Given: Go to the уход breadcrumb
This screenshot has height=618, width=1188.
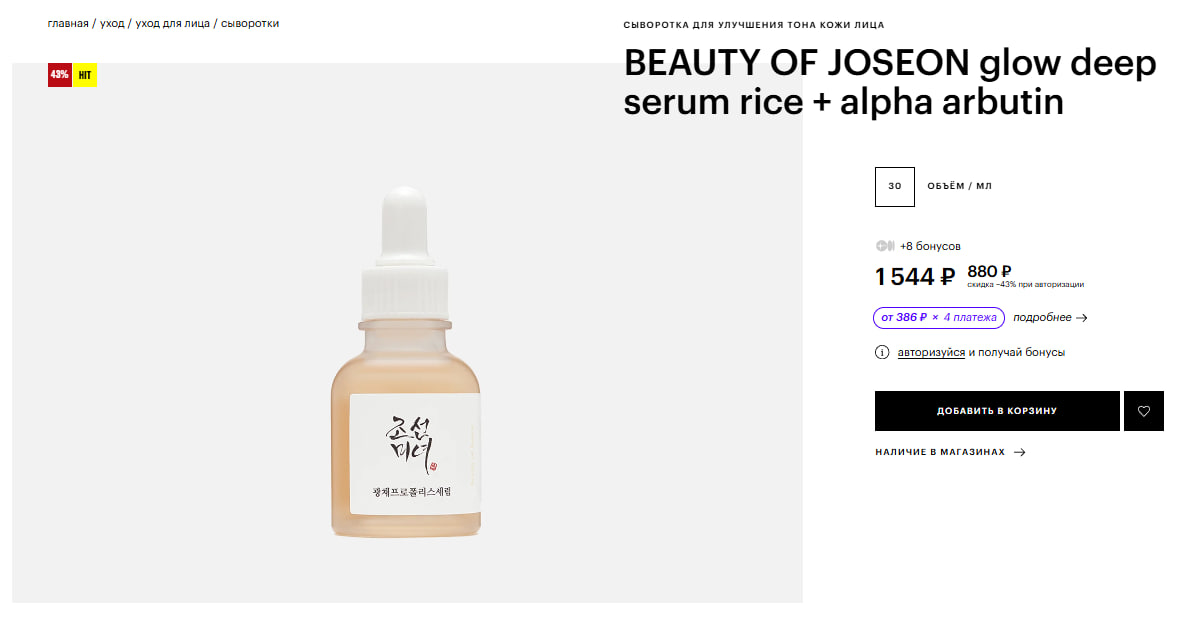Looking at the screenshot, I should (112, 23).
